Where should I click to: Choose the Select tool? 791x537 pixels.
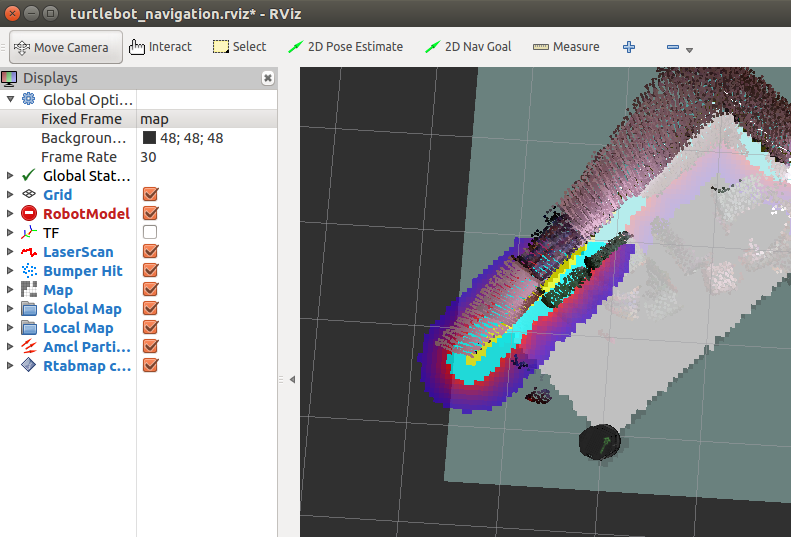click(239, 47)
